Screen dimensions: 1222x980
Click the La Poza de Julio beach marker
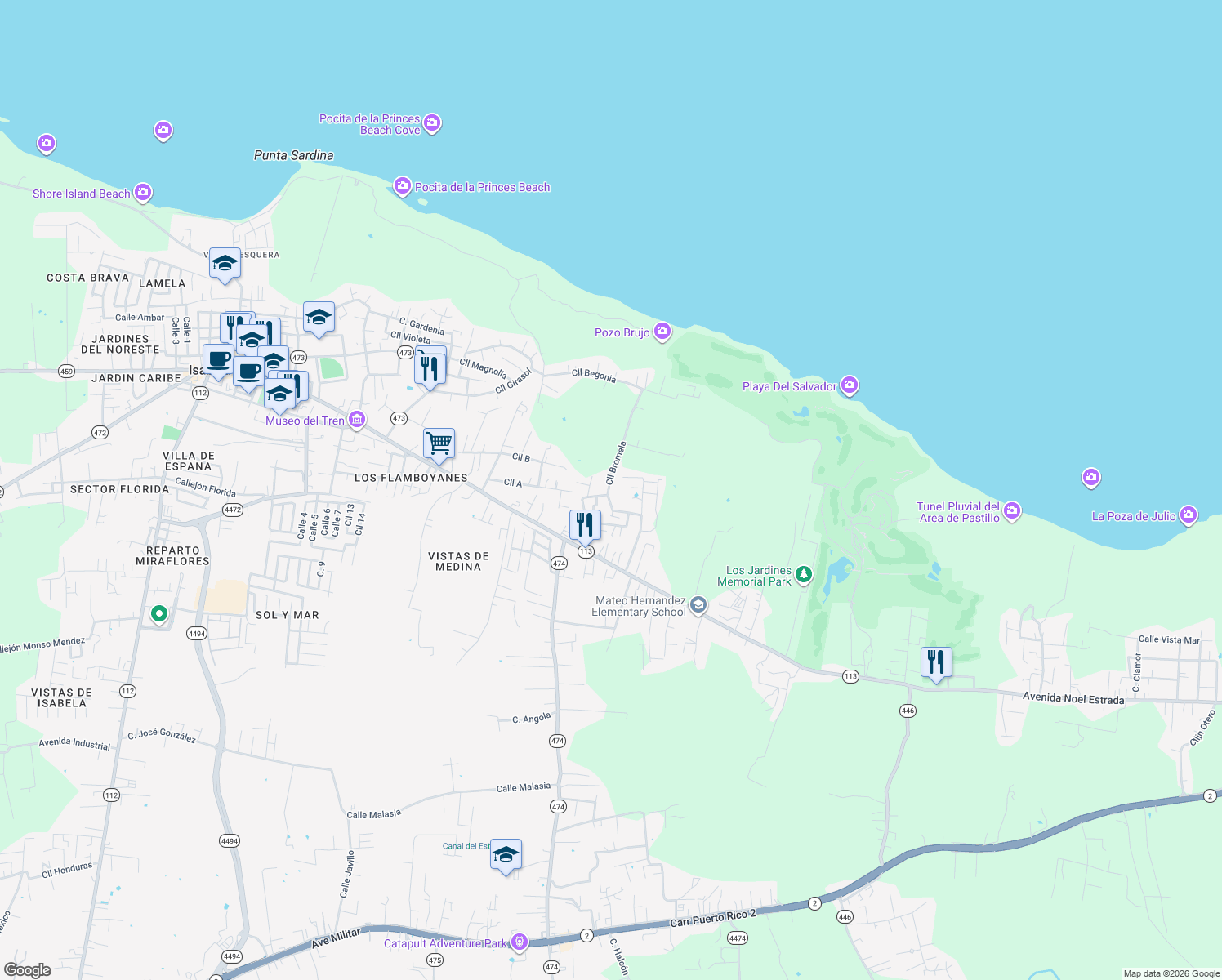pos(1189,515)
